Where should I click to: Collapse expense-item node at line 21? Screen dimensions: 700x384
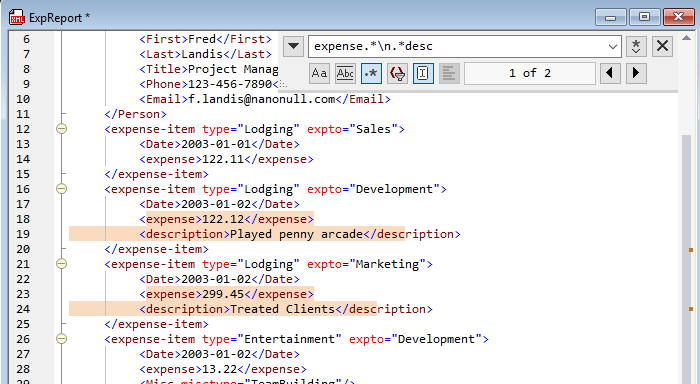coord(62,264)
